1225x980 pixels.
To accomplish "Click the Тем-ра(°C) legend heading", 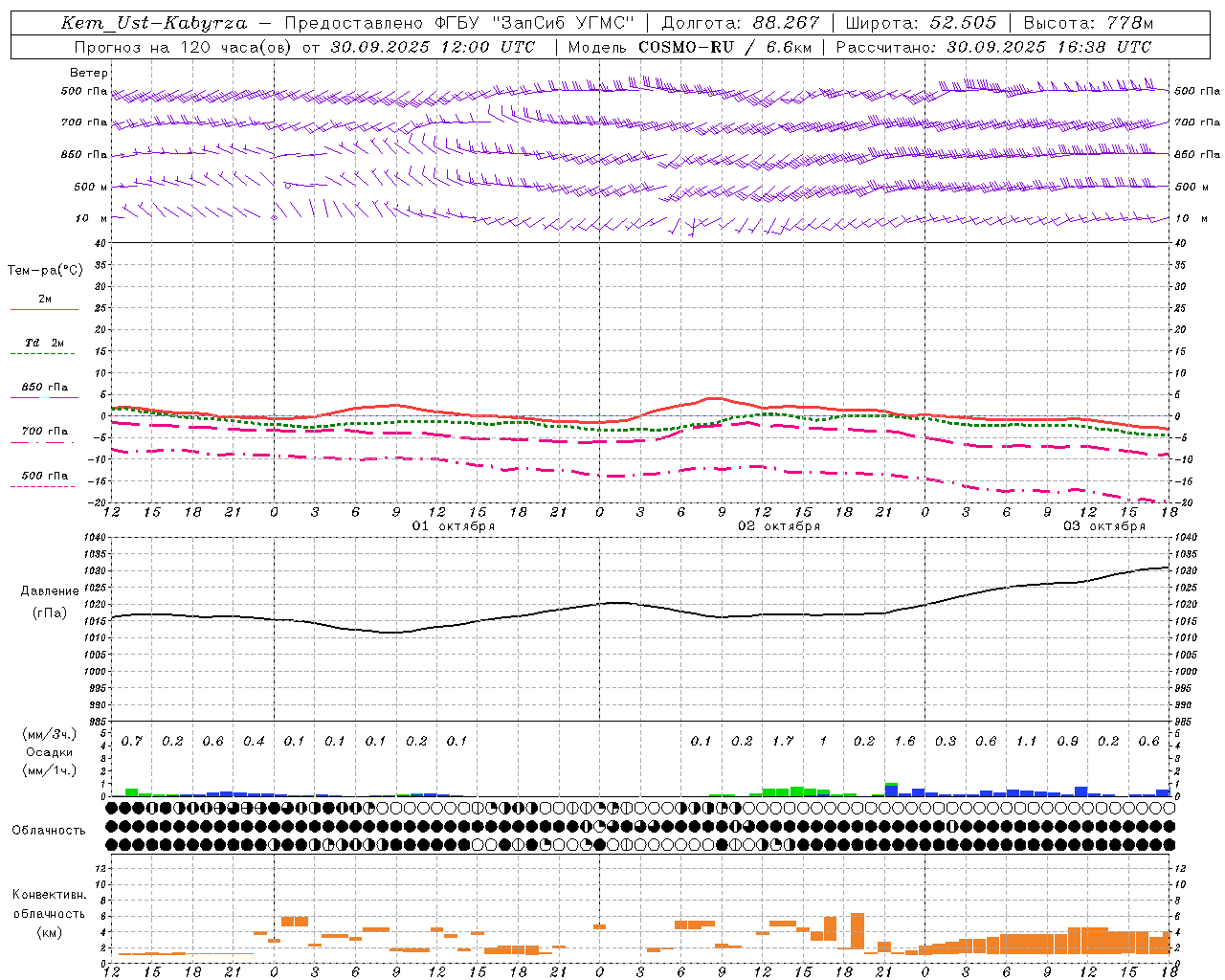I will point(45,271).
